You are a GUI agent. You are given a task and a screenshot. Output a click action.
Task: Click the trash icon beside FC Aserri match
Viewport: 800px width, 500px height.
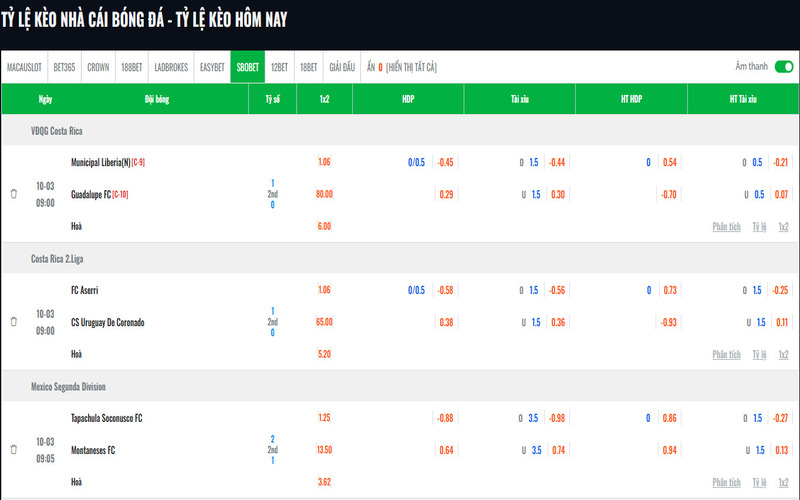14,322
